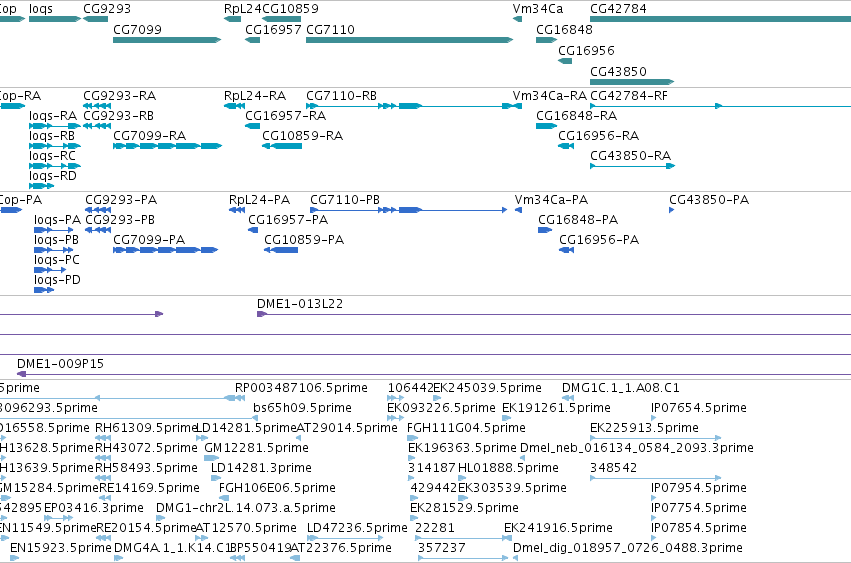
Task: Click the teal CG43850 gene bar
Action: tap(632, 82)
